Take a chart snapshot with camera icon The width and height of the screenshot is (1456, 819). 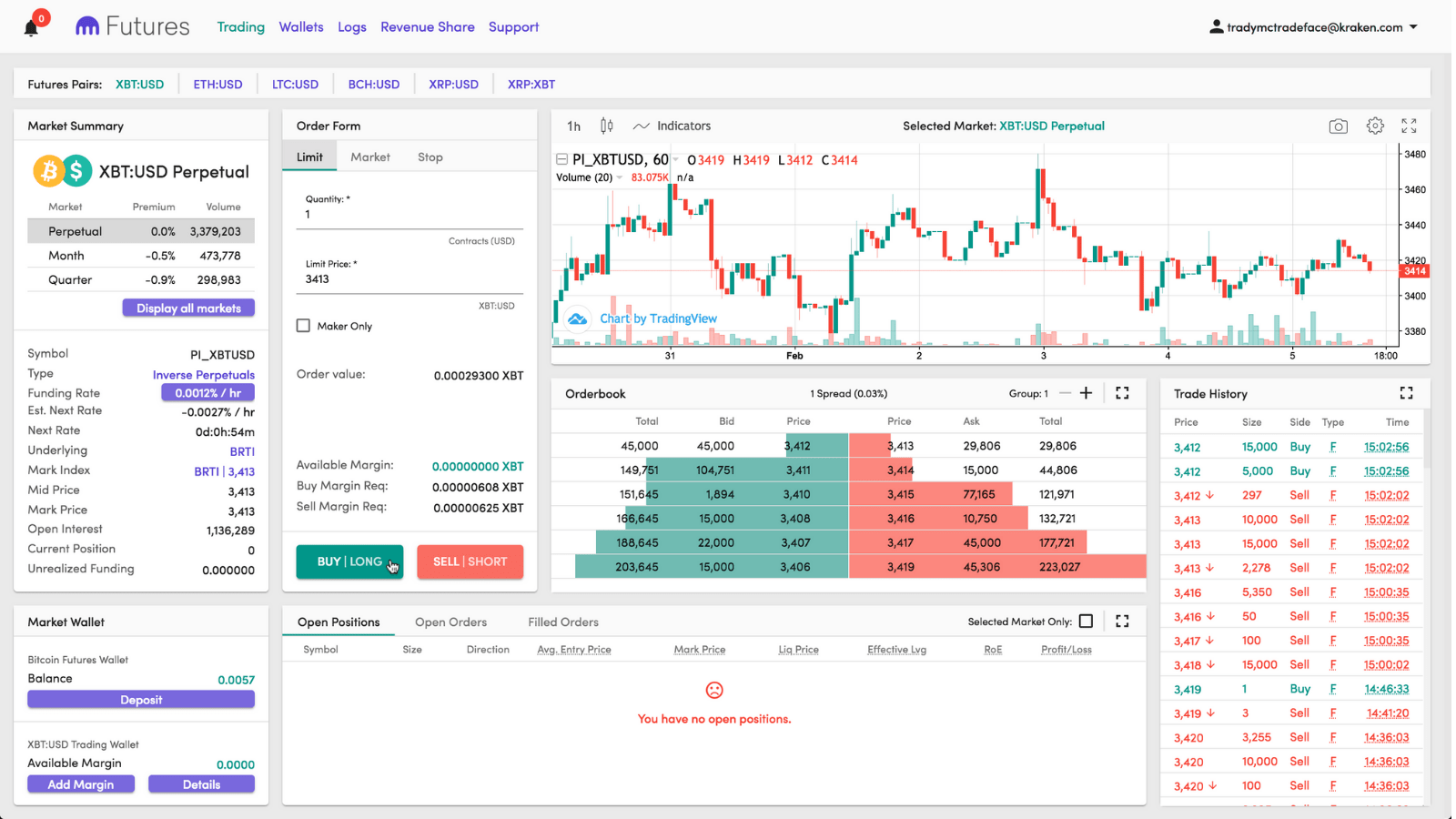click(1338, 126)
